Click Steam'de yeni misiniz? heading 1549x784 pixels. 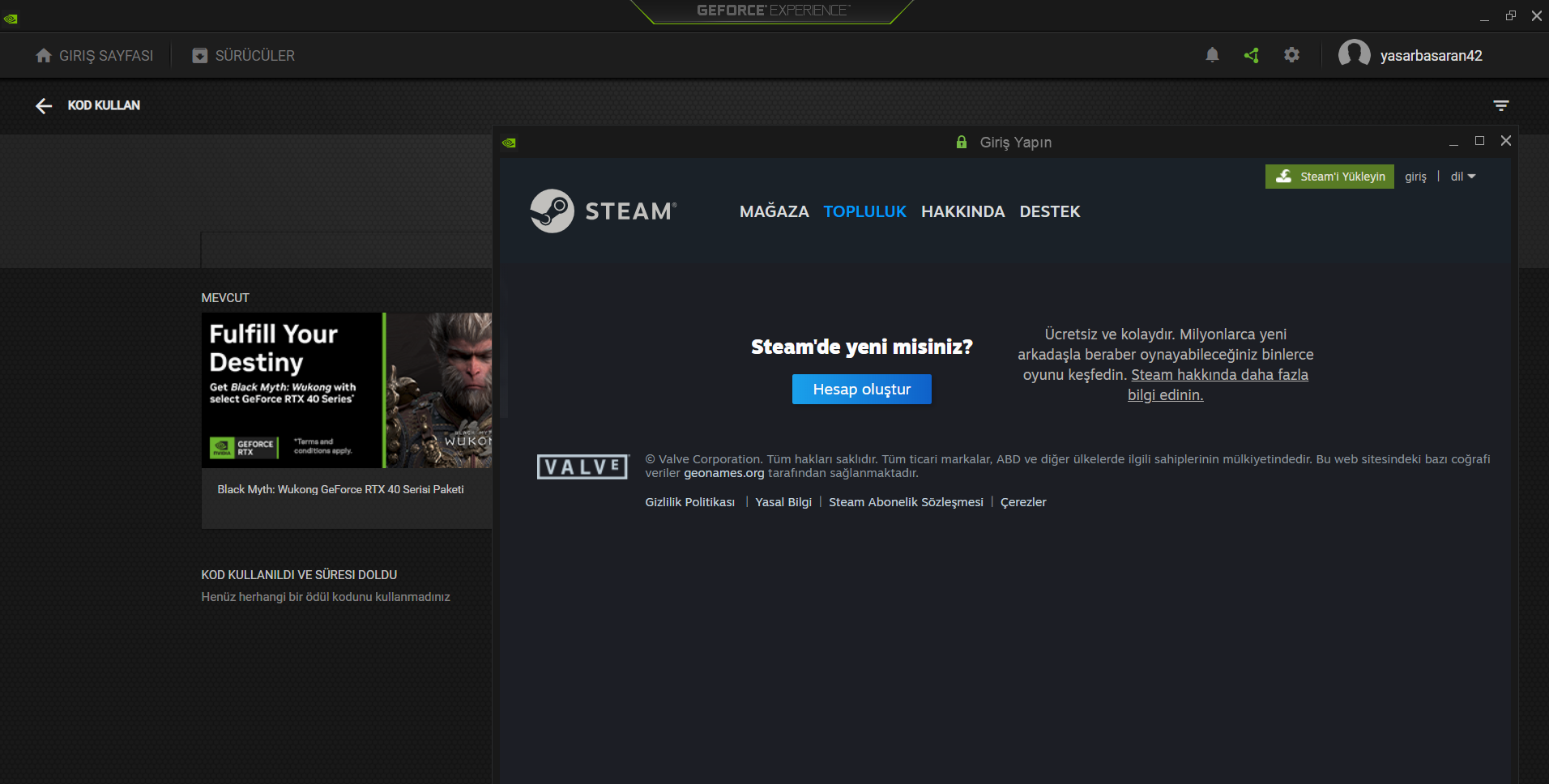(862, 347)
